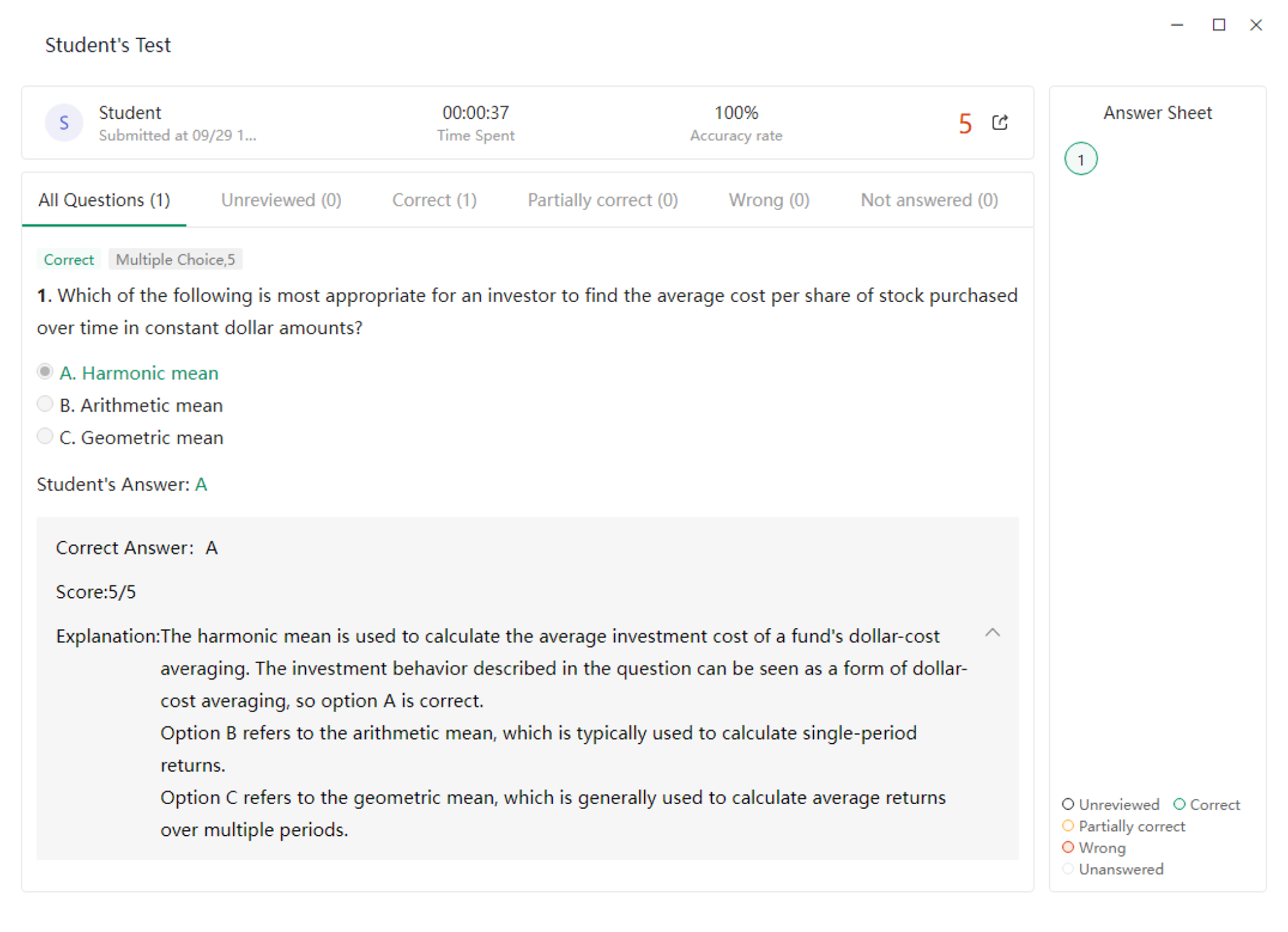1288x932 pixels.
Task: Click the Unreviewed legend item
Action: (x=1111, y=805)
